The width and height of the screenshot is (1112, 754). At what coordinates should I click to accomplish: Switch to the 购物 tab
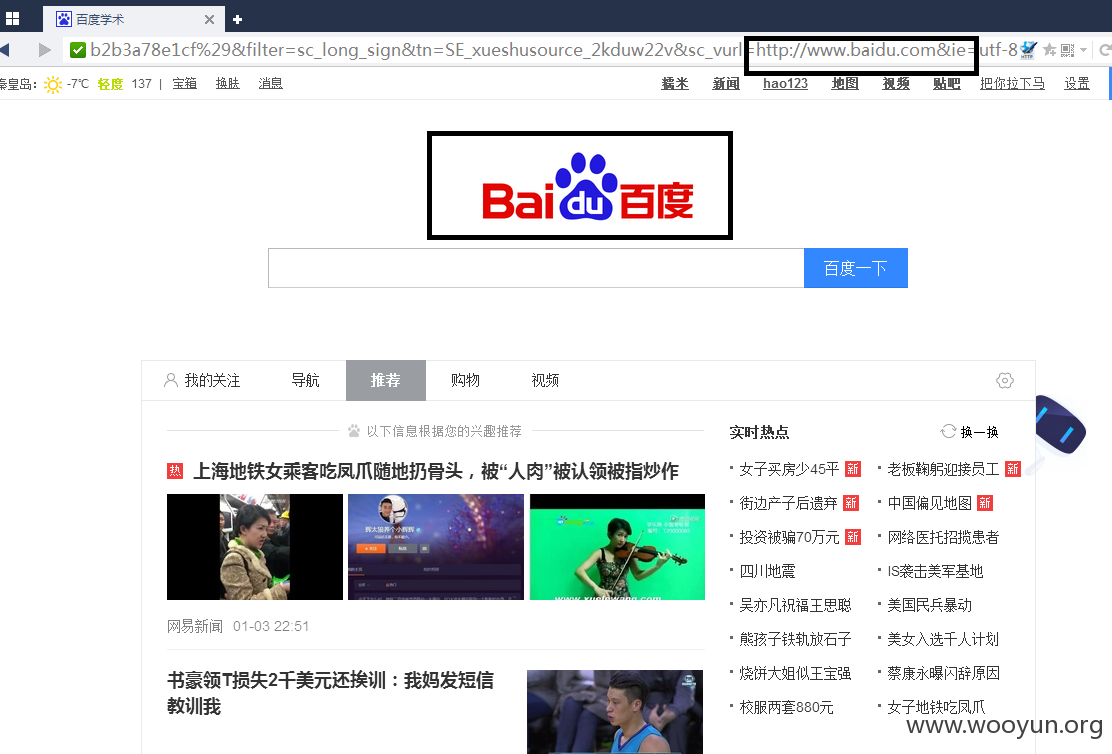click(x=465, y=380)
